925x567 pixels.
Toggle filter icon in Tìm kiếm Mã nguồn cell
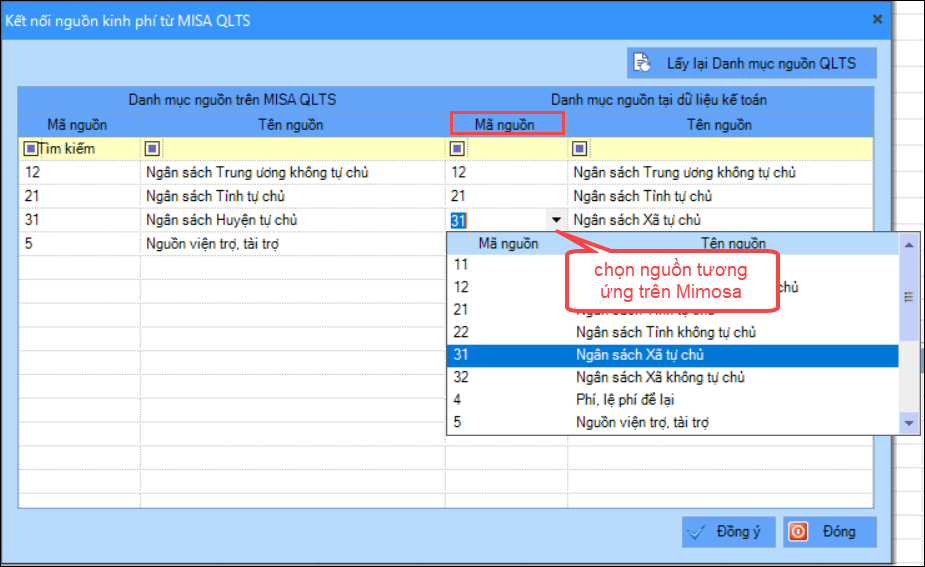click(x=30, y=149)
